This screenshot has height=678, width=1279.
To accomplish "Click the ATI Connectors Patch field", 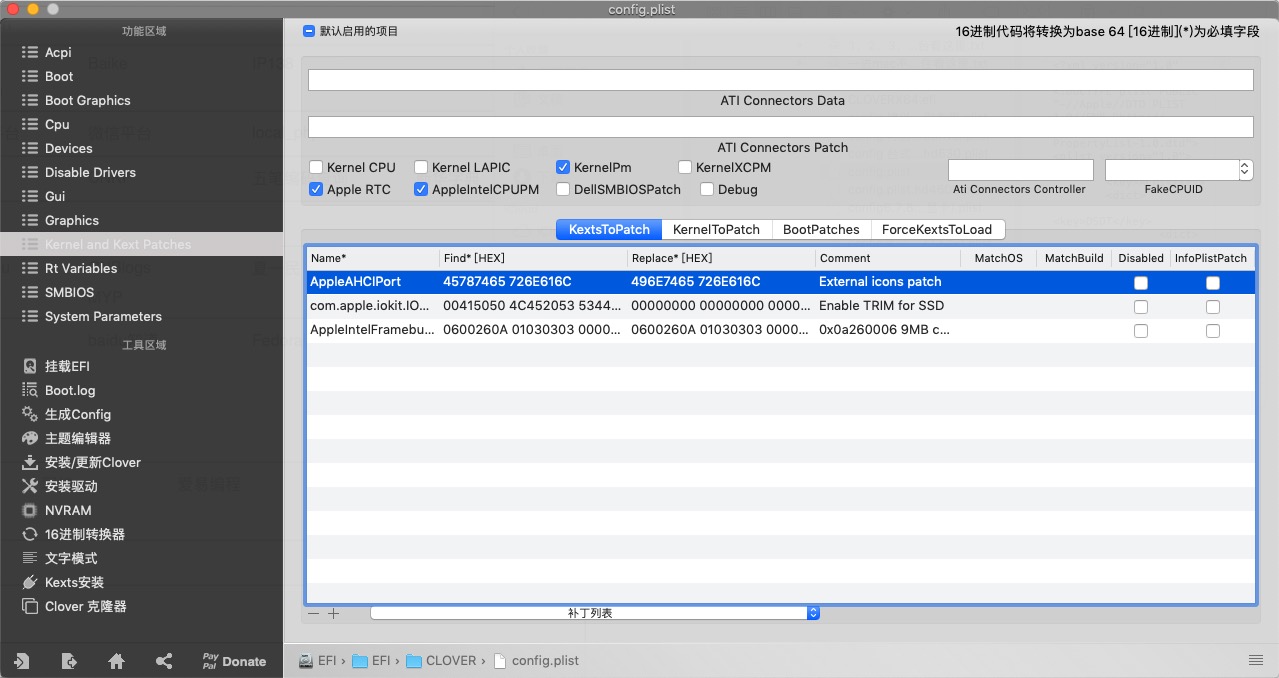I will pyautogui.click(x=780, y=127).
